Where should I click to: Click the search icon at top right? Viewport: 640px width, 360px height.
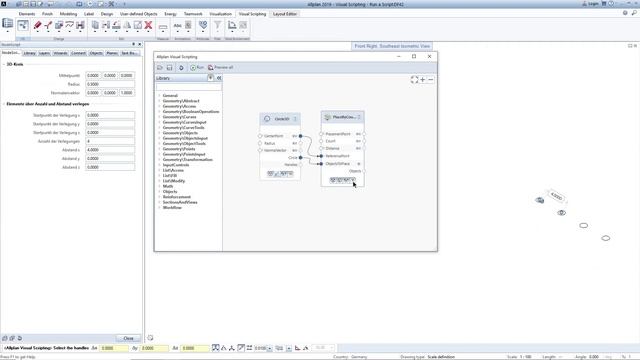point(634,13)
